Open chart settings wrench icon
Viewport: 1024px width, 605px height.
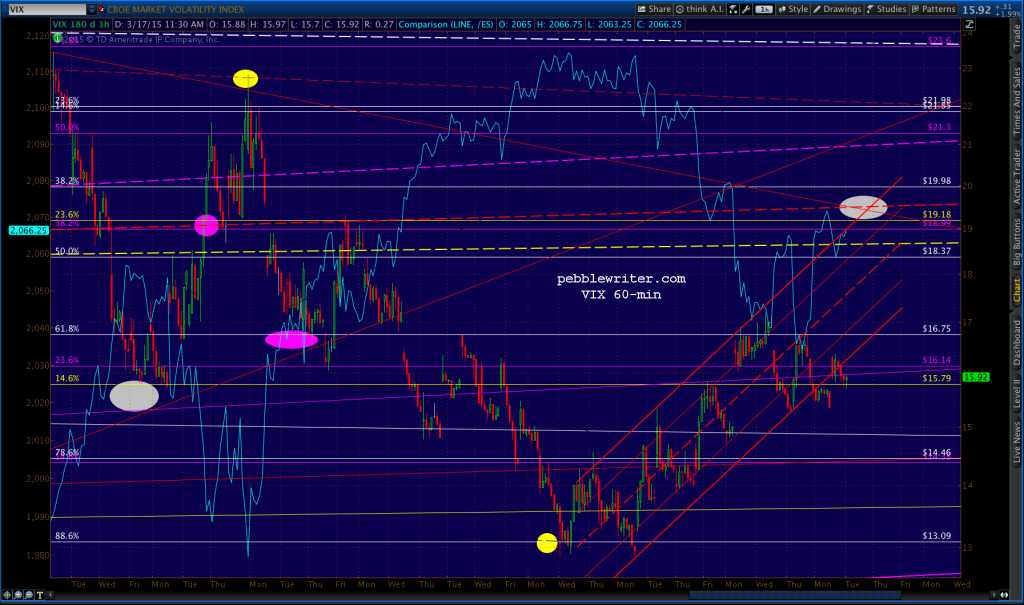tap(746, 9)
